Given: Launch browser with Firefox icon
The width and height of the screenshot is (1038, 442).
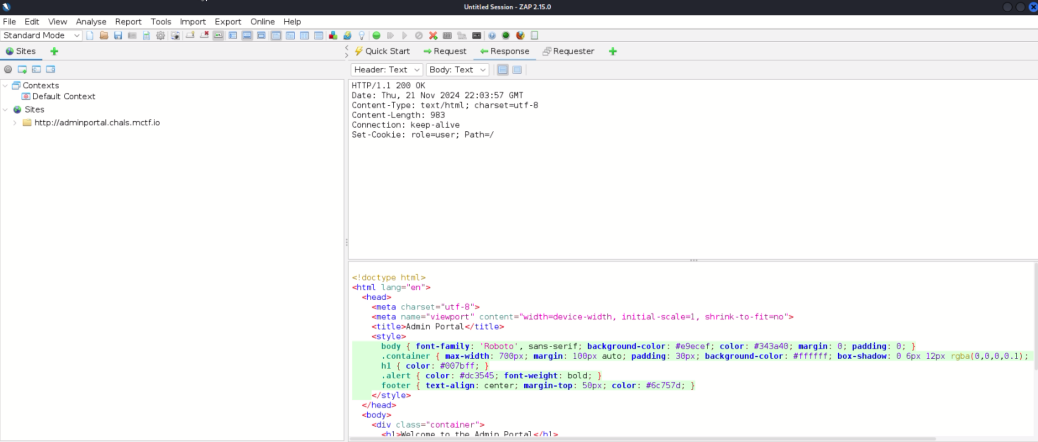Looking at the screenshot, I should (520, 36).
